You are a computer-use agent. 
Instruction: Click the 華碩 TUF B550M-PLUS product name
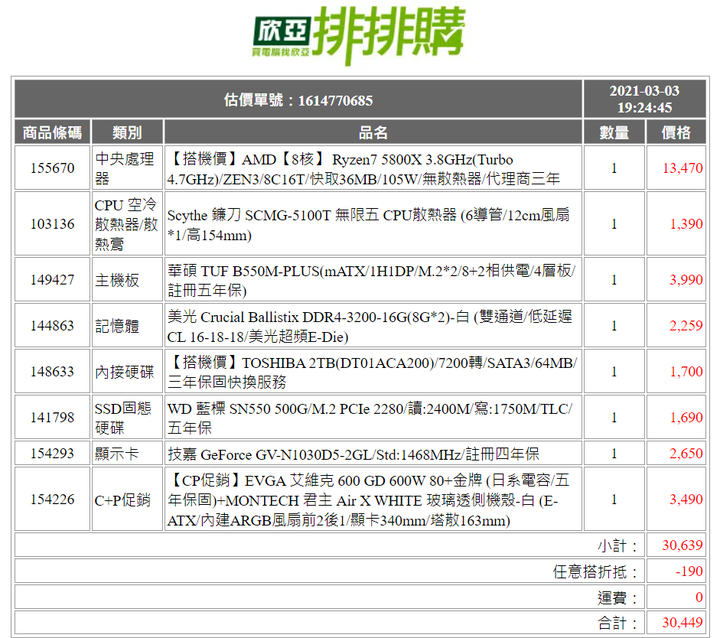[x=373, y=280]
